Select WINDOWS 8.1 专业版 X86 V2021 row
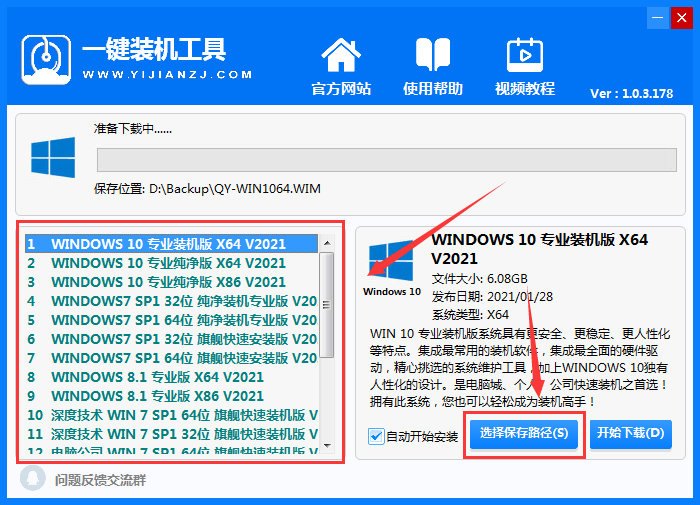Viewport: 700px width, 505px height. point(171,396)
